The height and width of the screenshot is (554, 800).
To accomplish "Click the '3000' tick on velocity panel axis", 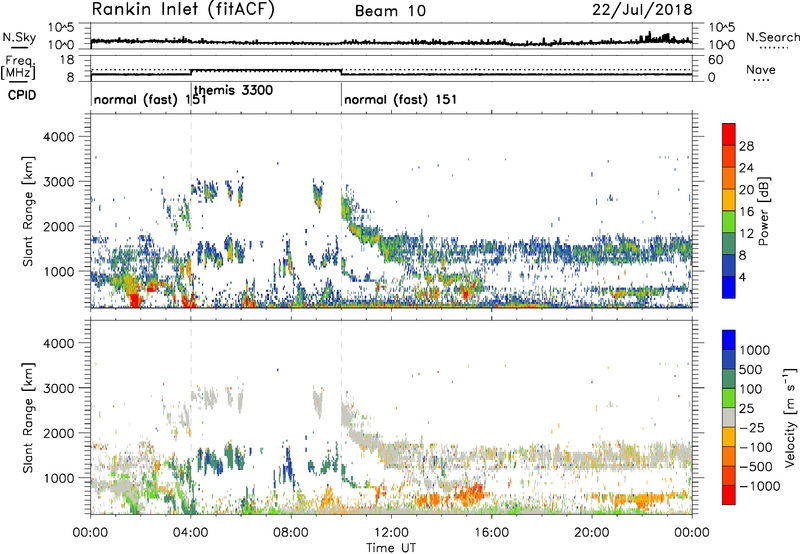I will (58, 388).
